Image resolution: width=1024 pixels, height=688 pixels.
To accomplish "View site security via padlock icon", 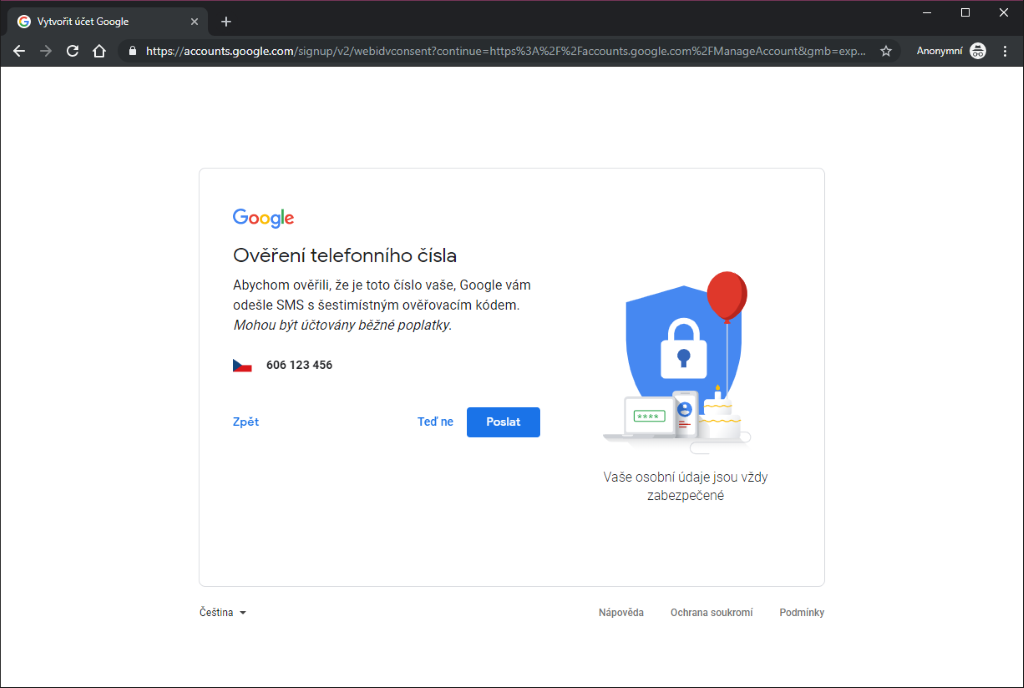I will (133, 51).
